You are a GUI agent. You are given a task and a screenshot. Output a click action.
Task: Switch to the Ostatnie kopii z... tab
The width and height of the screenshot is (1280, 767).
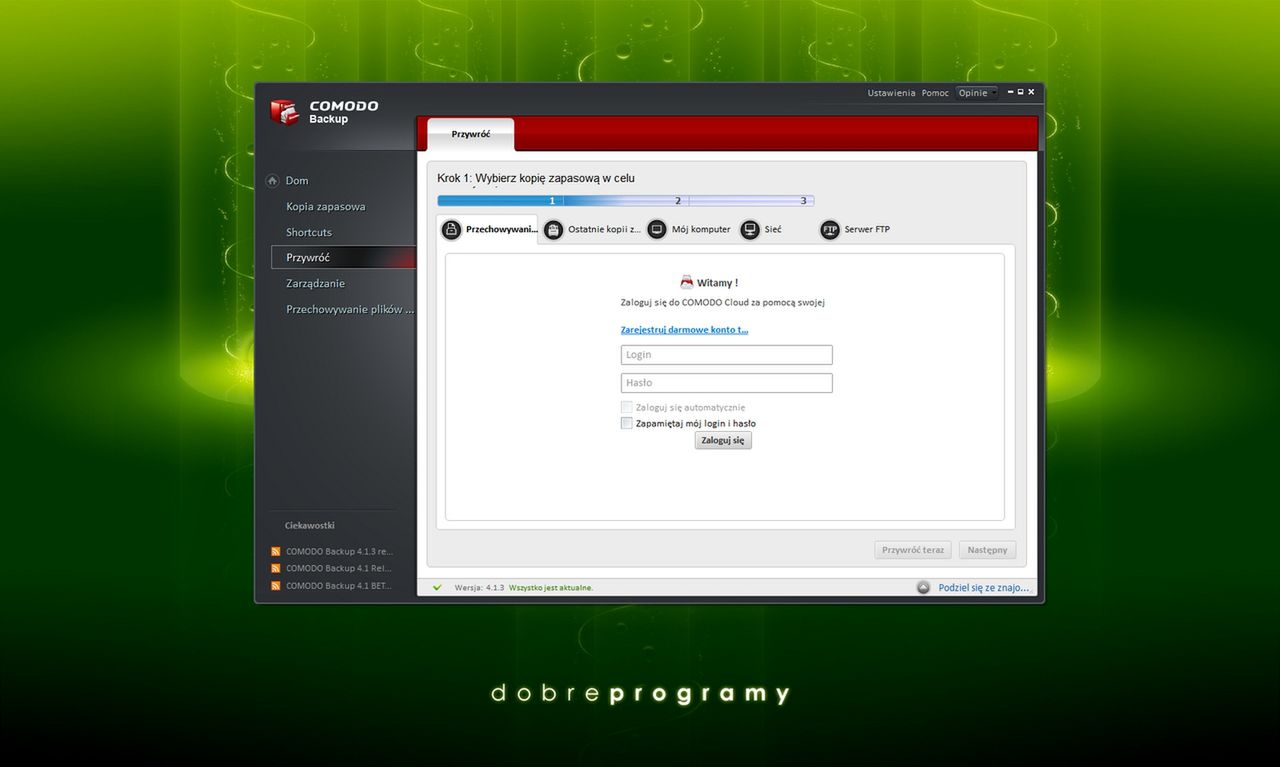[592, 230]
